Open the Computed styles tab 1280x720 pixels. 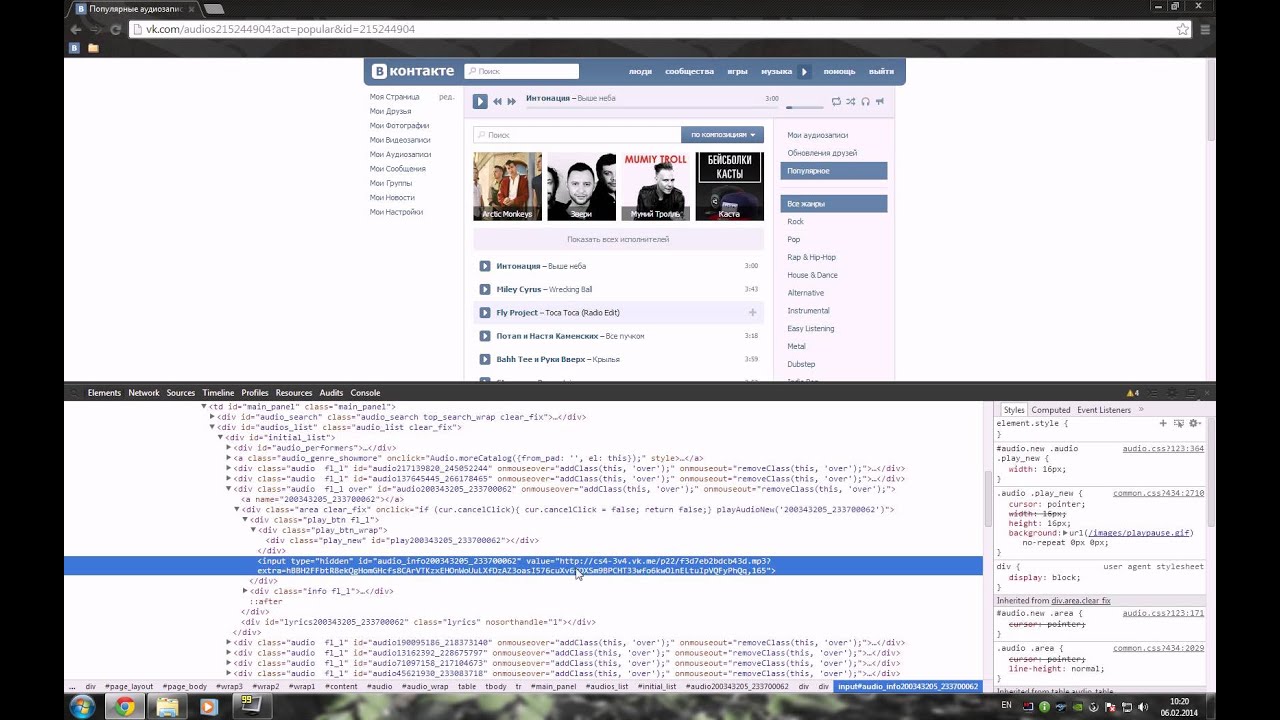(1051, 410)
